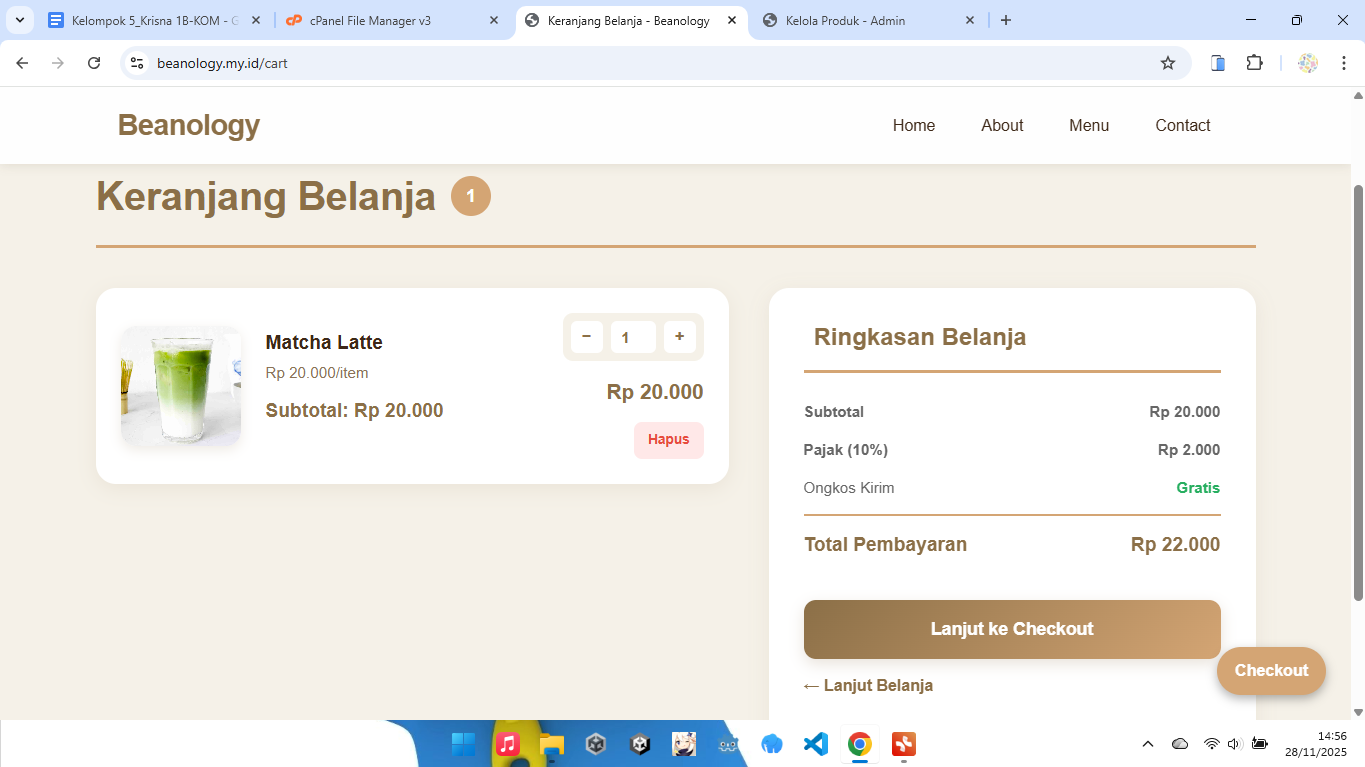This screenshot has width=1365, height=767.
Task: Open Visual Studio Code from the taskbar
Action: 816,744
